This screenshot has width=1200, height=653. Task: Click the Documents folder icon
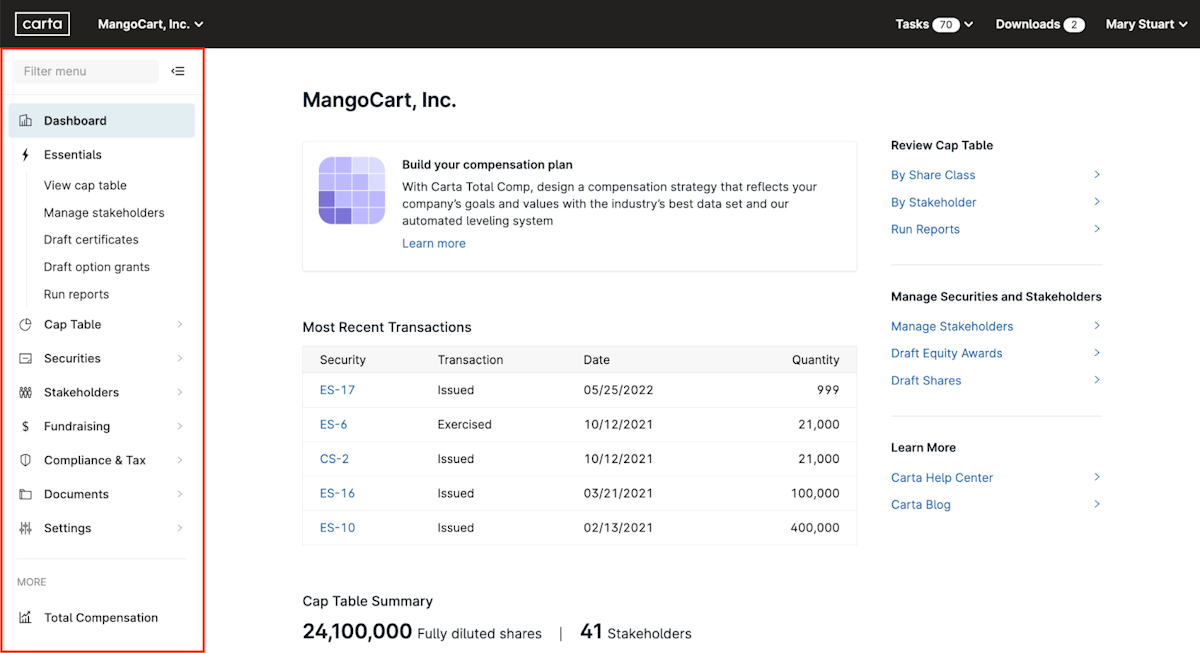point(24,494)
